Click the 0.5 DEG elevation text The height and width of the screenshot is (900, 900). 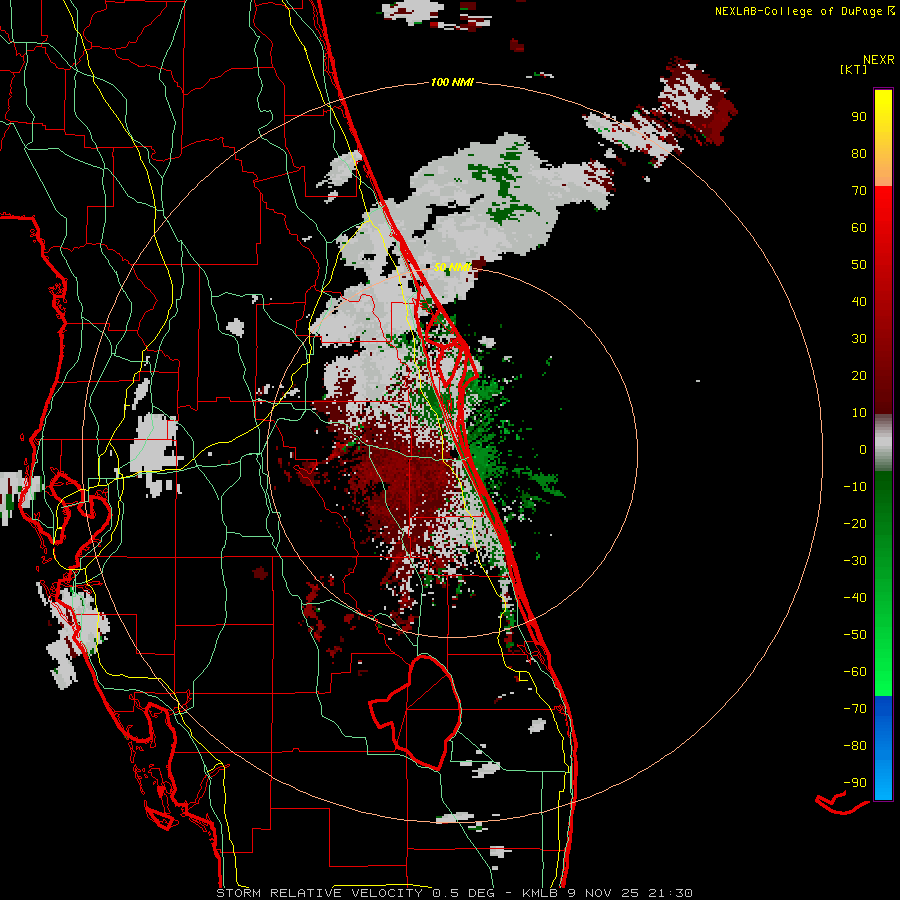click(x=465, y=893)
